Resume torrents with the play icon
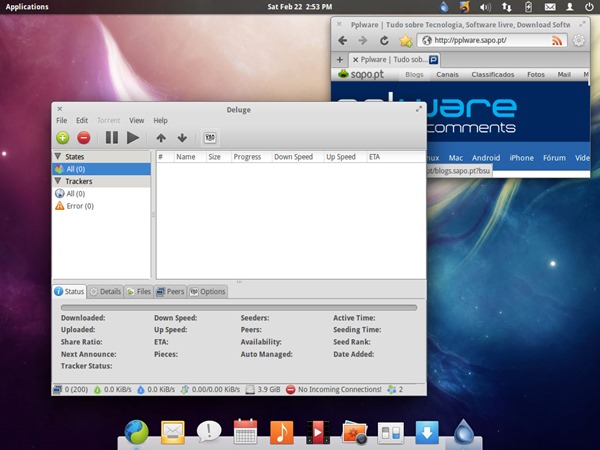The width and height of the screenshot is (600, 450). pos(133,138)
